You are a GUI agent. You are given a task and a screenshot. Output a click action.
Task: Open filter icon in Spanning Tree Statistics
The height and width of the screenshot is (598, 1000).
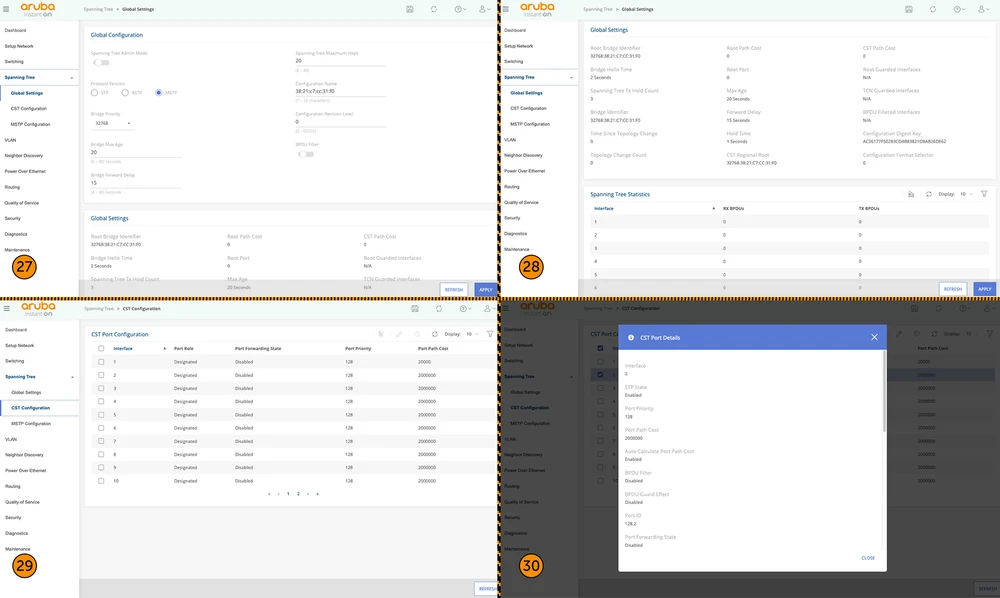984,194
